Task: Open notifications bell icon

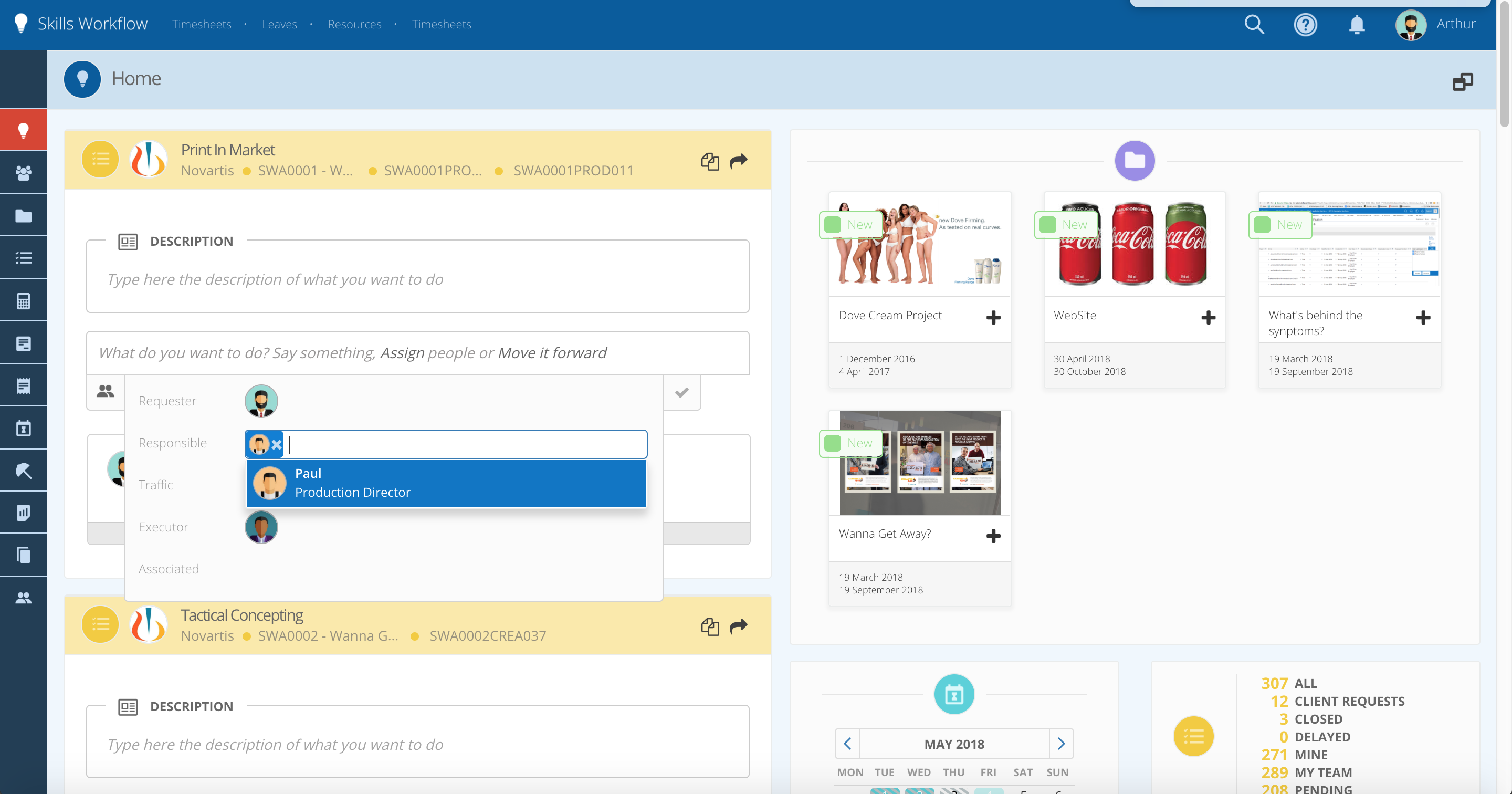Action: [x=1356, y=24]
